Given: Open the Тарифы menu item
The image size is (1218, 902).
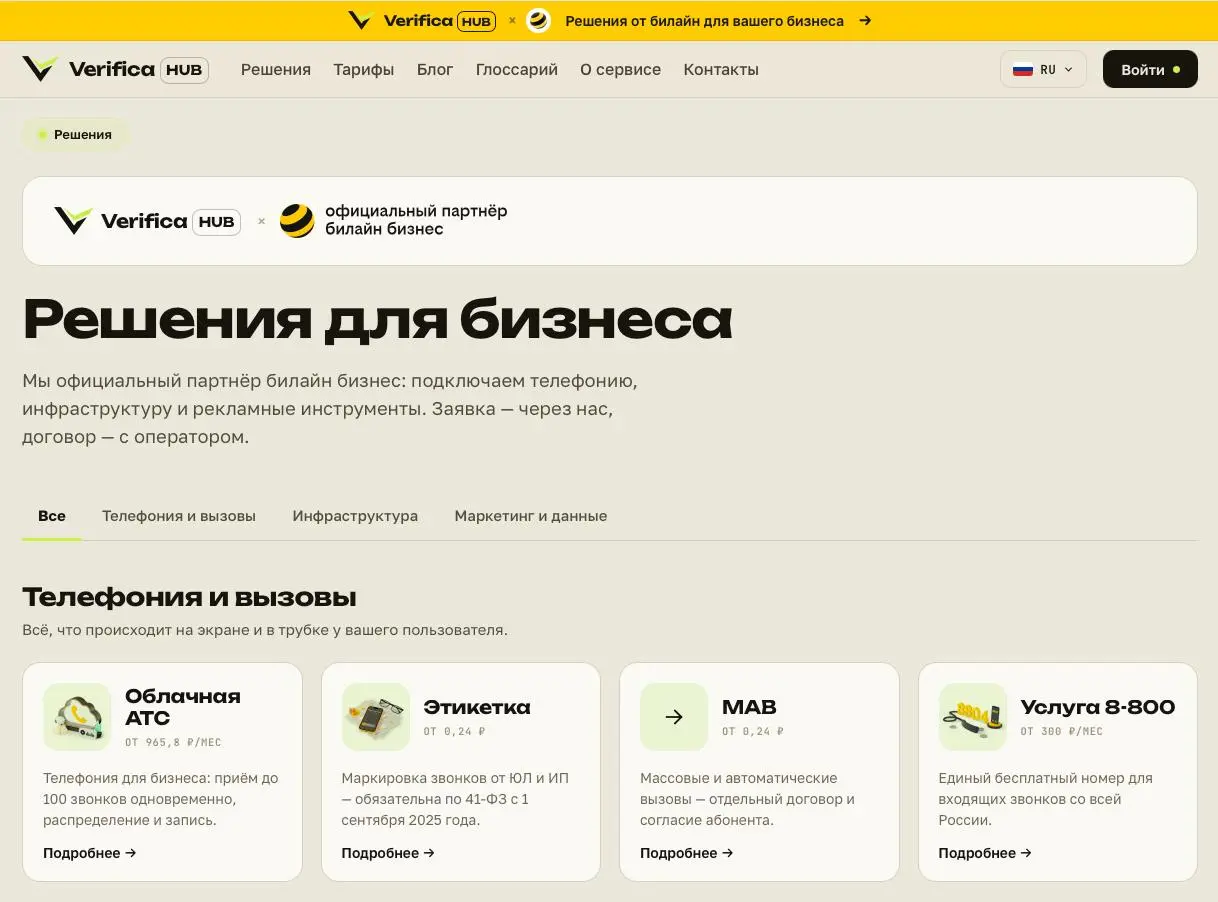Looking at the screenshot, I should pyautogui.click(x=364, y=70).
